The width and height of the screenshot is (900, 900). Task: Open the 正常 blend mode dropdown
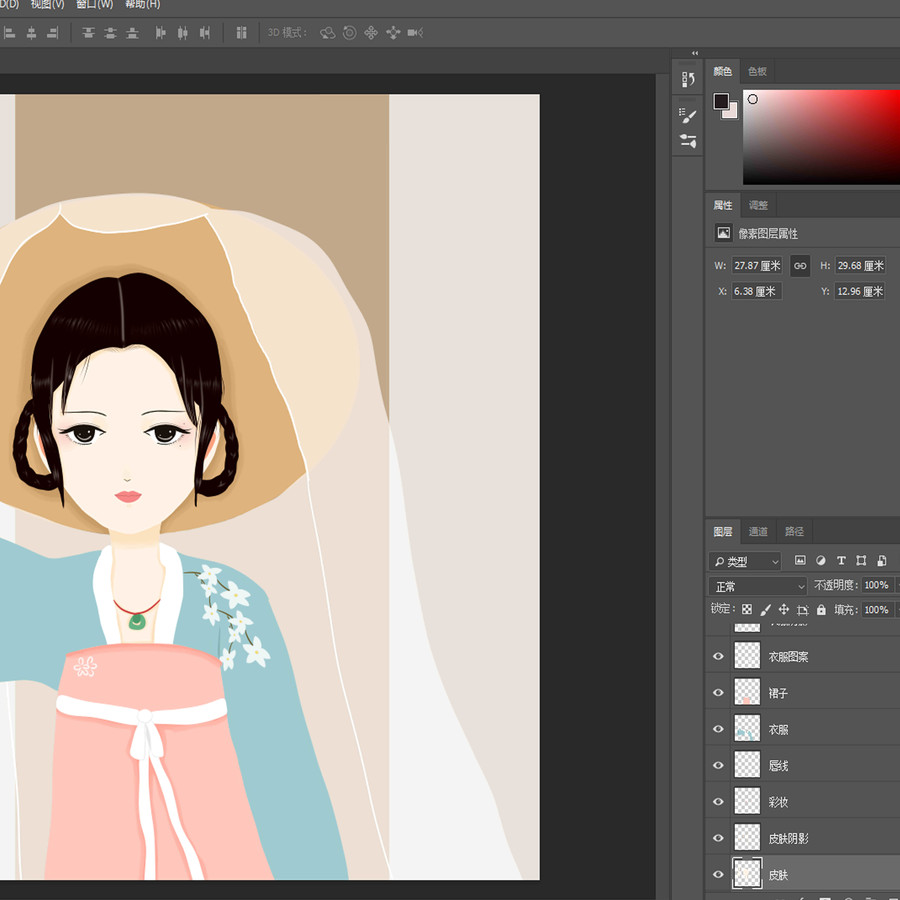coord(758,586)
